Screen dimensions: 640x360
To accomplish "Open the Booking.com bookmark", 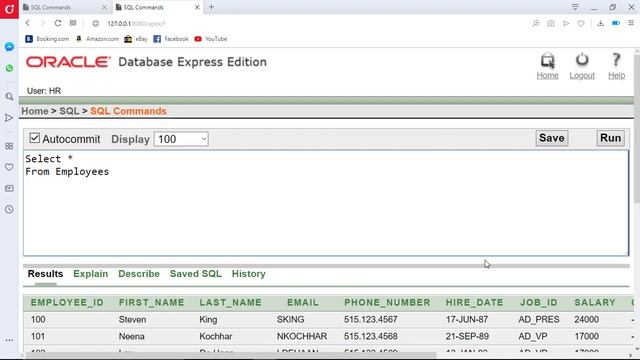I will pyautogui.click(x=47, y=39).
